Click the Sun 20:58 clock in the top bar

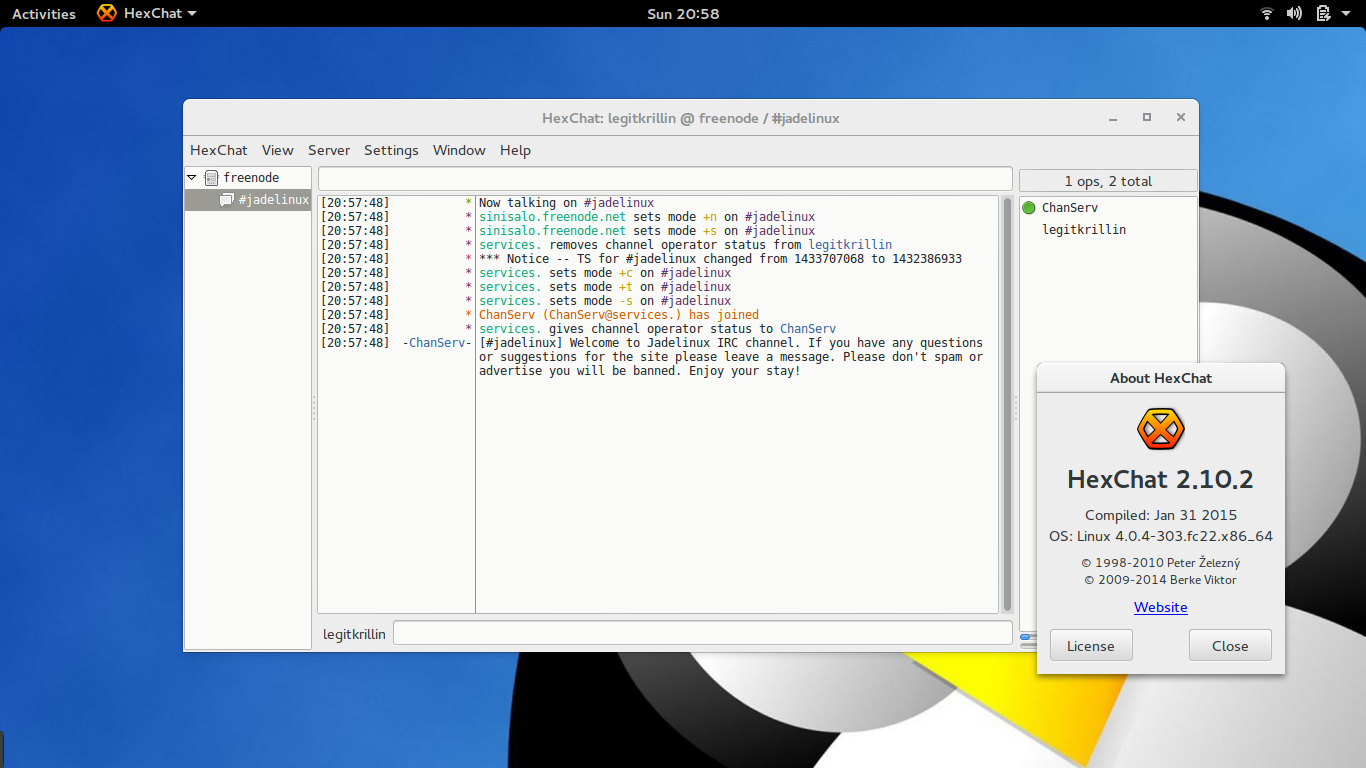(x=683, y=14)
